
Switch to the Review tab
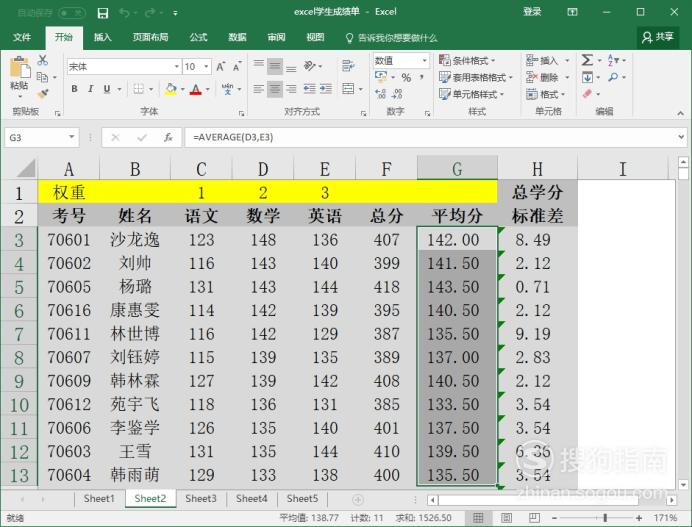(x=276, y=37)
